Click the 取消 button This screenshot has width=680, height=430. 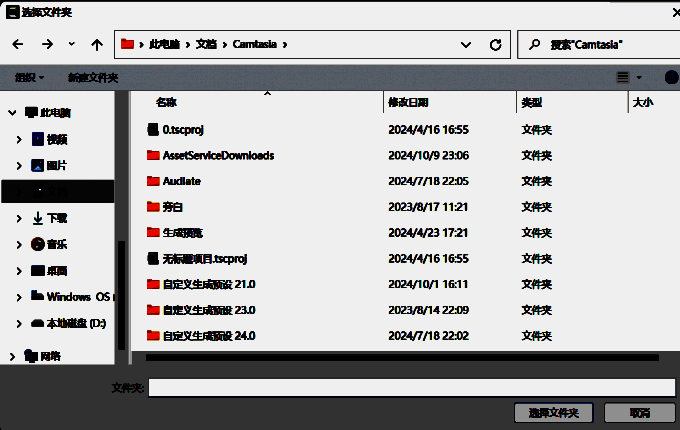639,412
